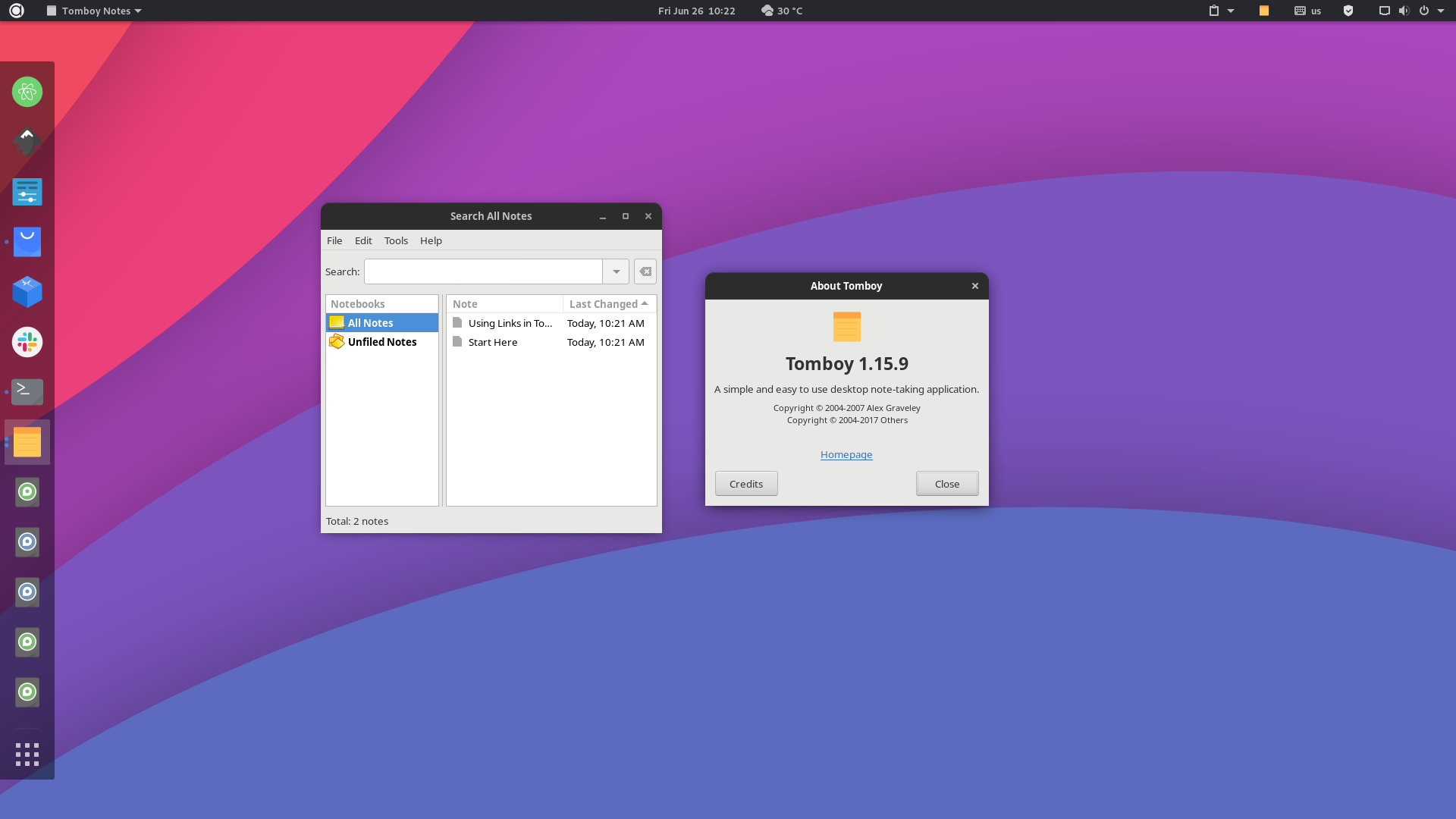
Task: Select the Unfiled Notes notebook
Action: [x=382, y=341]
